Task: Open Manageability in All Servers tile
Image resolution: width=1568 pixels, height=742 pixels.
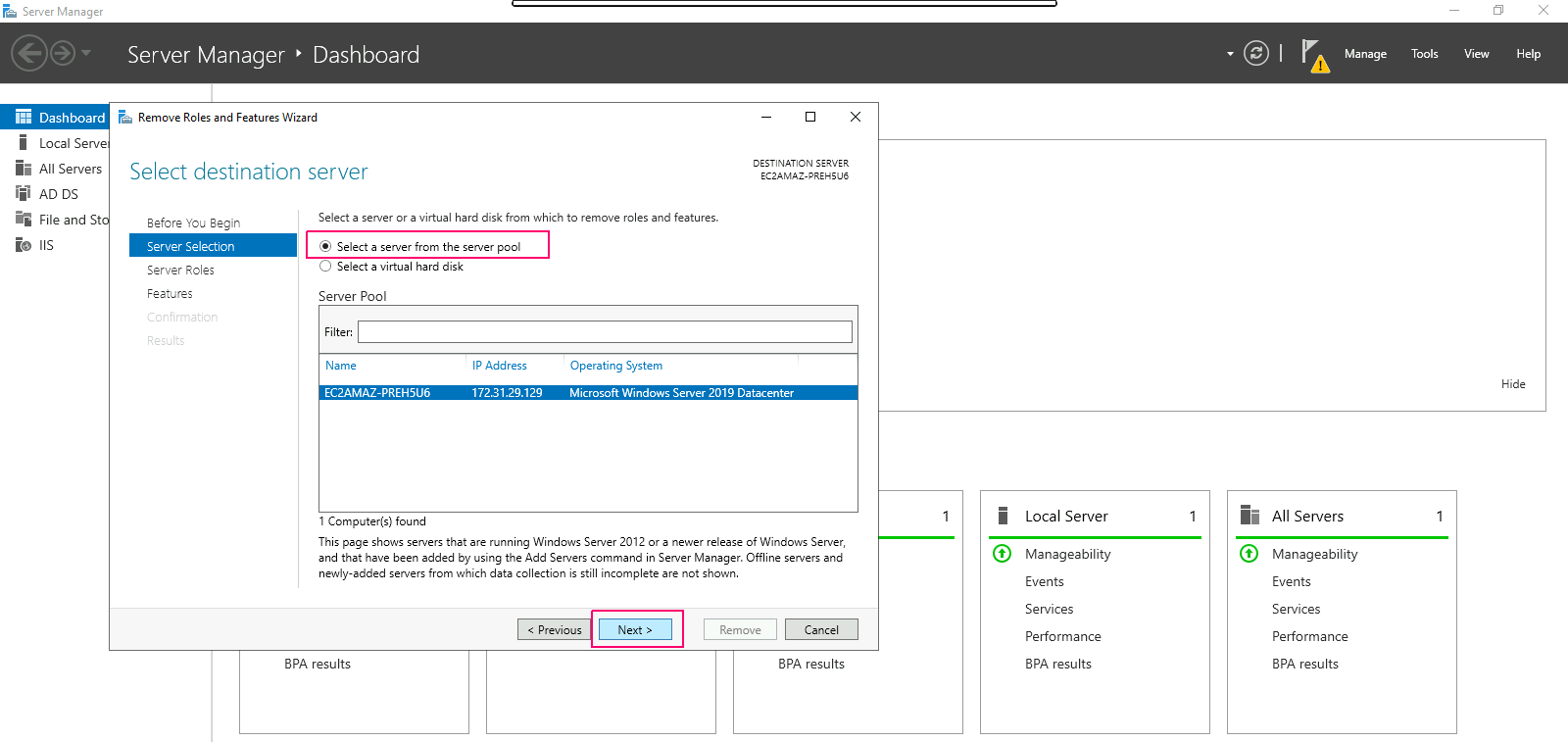Action: (x=1314, y=554)
